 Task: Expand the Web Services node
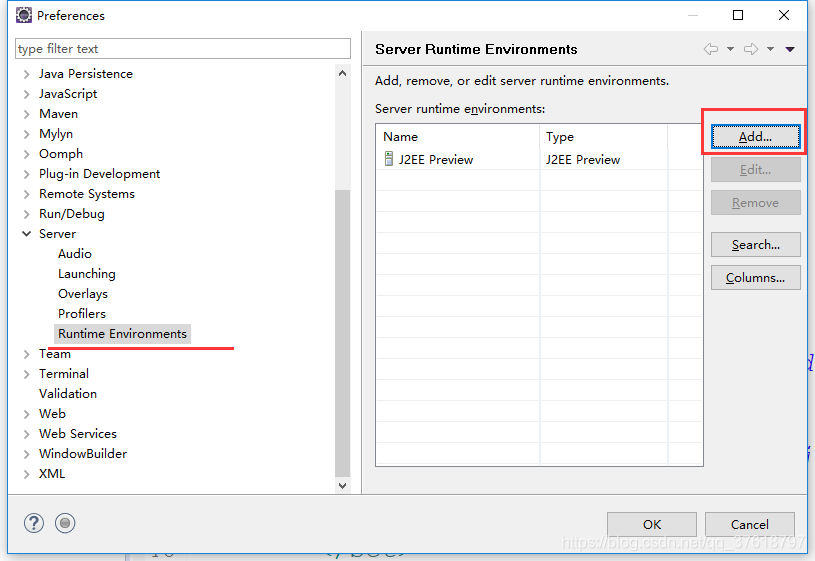(27, 434)
